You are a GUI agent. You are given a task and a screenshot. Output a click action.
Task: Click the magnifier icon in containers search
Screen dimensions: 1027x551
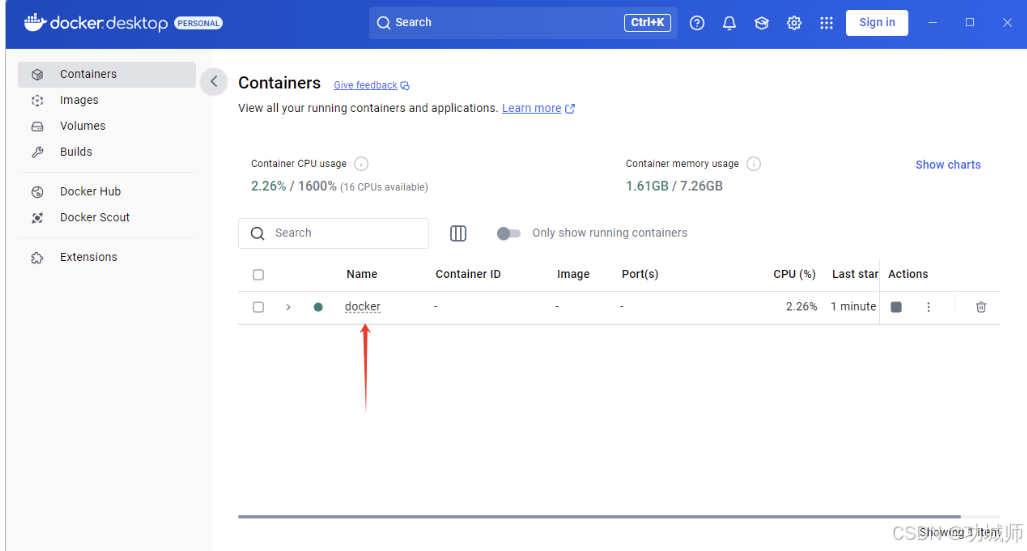257,233
